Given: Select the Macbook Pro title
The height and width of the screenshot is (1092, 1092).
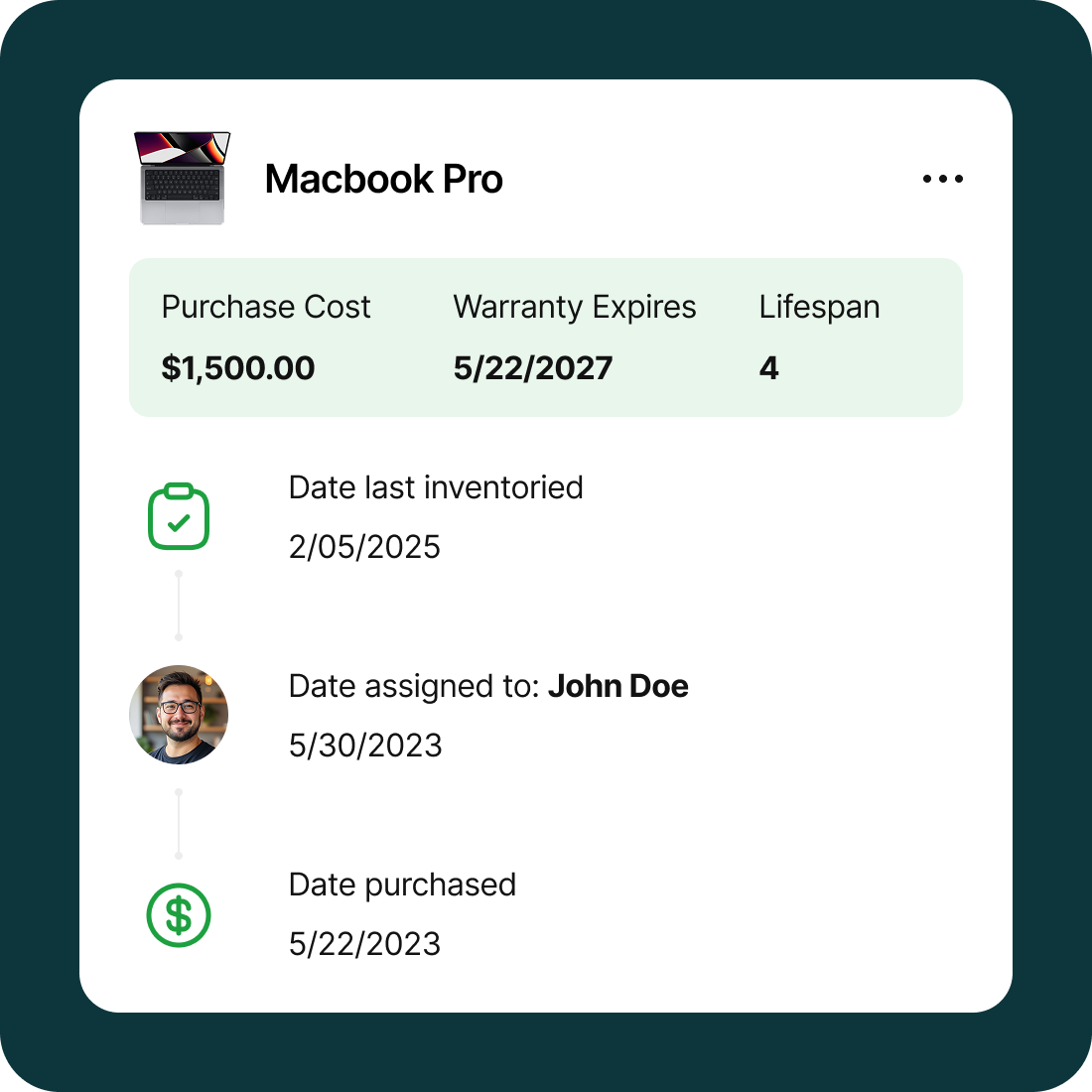Looking at the screenshot, I should click(x=383, y=180).
